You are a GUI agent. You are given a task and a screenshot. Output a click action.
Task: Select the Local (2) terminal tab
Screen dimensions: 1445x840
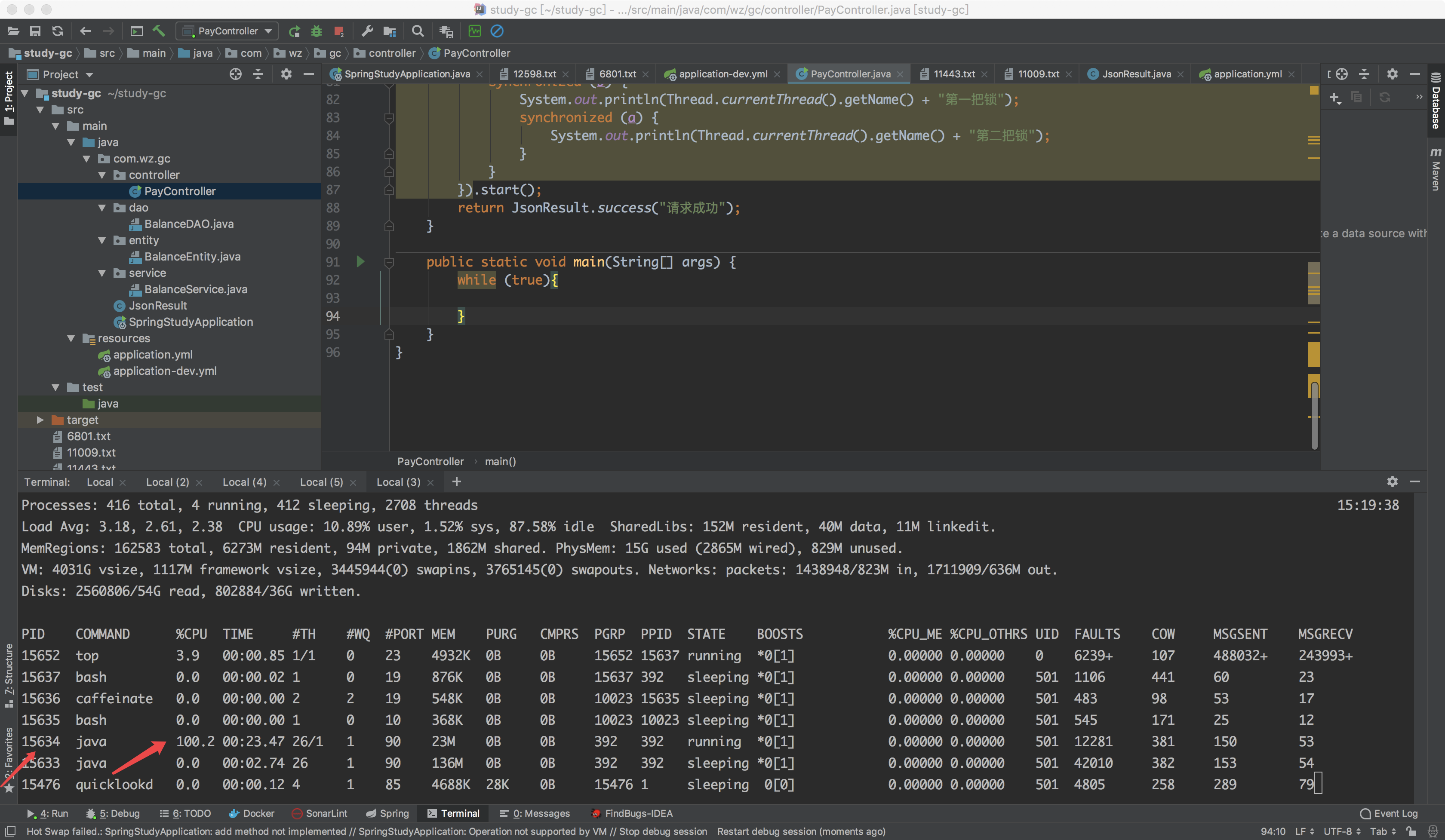coord(167,482)
